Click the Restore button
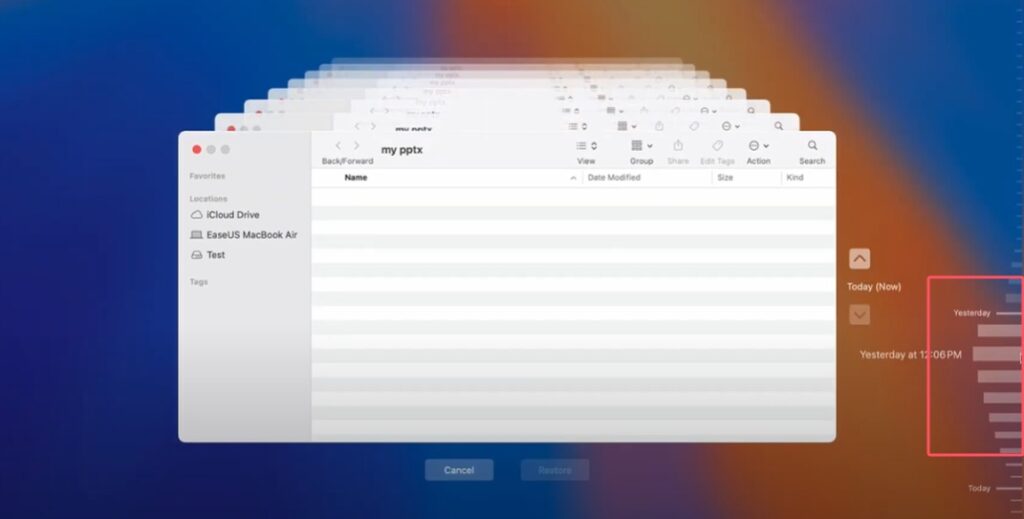1024x519 pixels. (555, 470)
